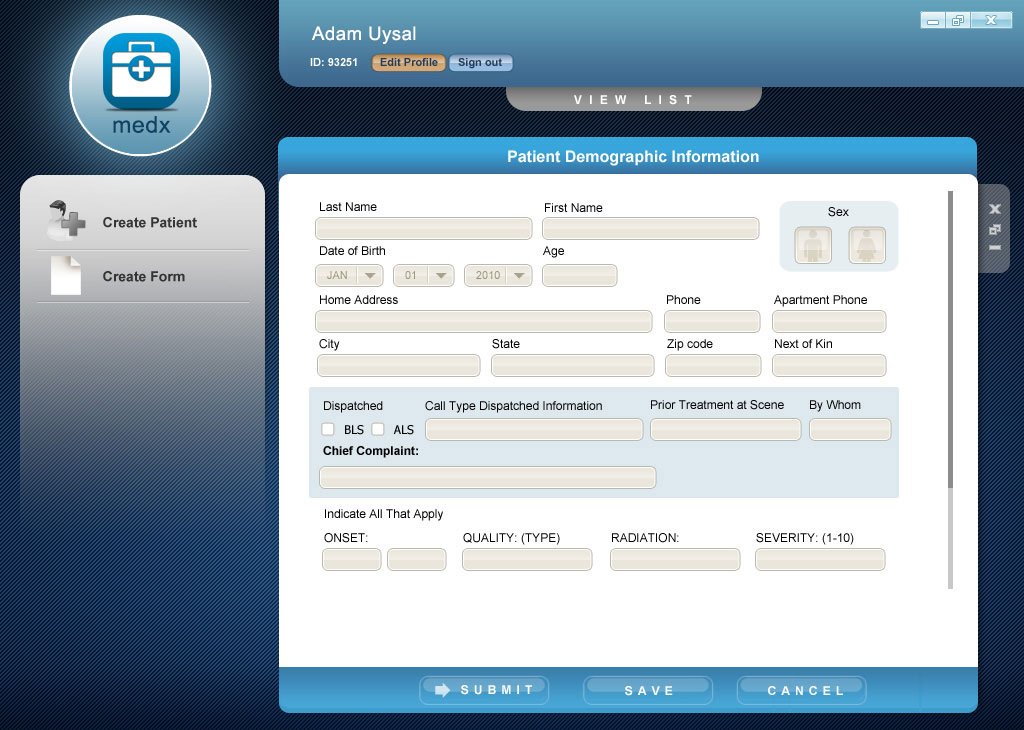Click the Chief Complaint input field

(487, 477)
